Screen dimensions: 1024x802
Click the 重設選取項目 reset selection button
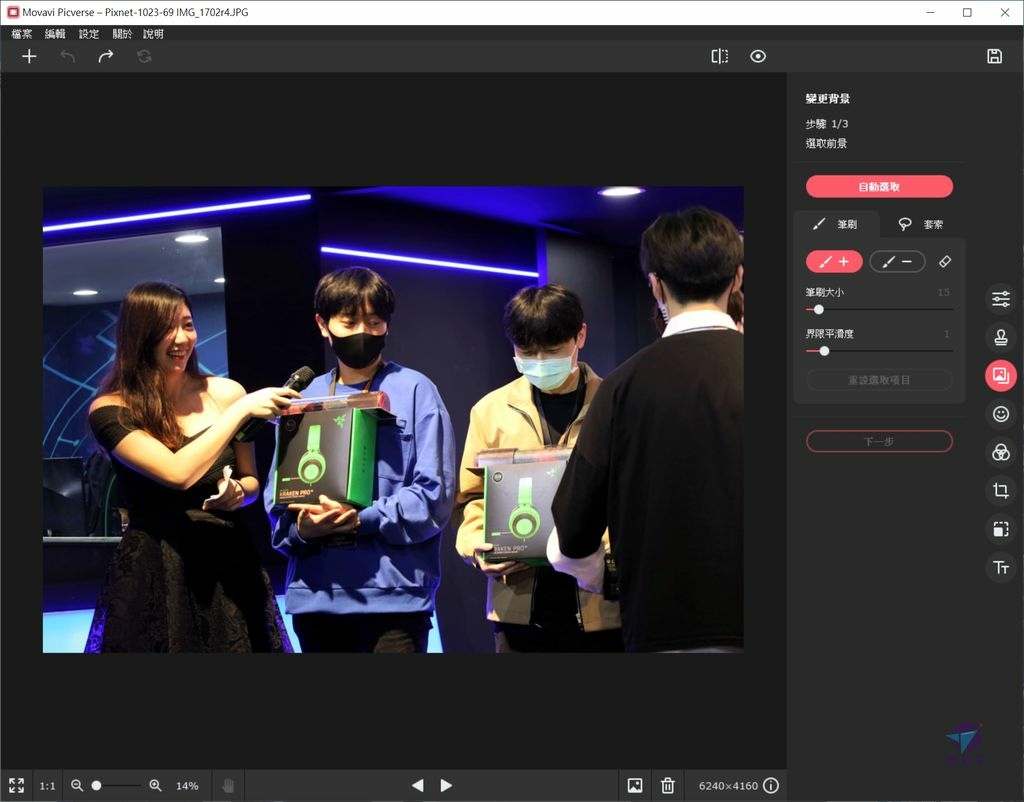[x=879, y=380]
